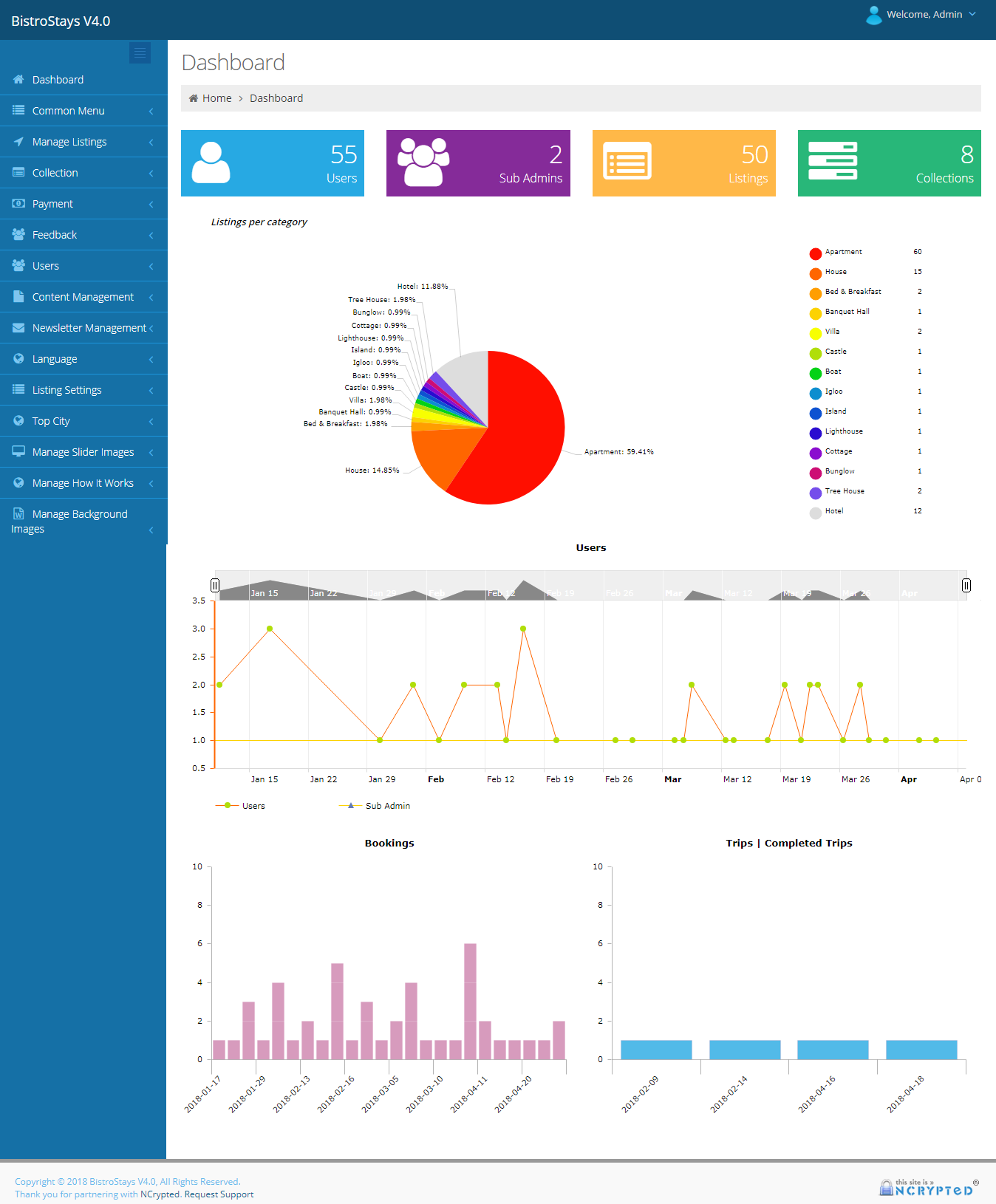Toggle the Users series legend entry
Image resolution: width=996 pixels, height=1204 pixels.
click(240, 806)
